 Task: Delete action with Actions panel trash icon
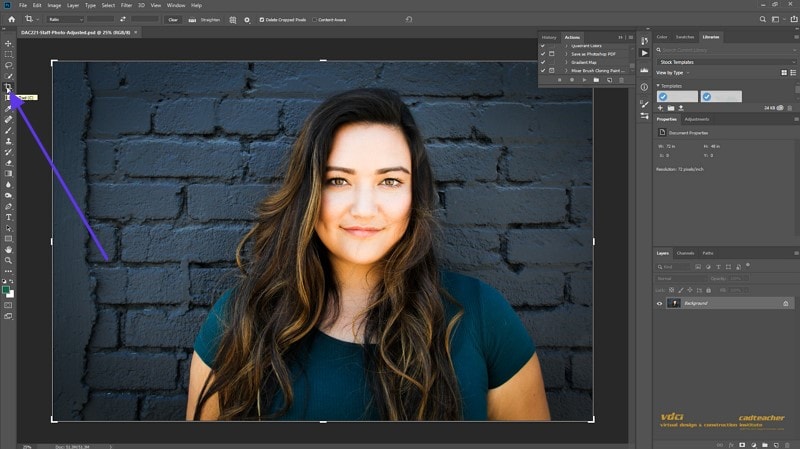(x=621, y=80)
